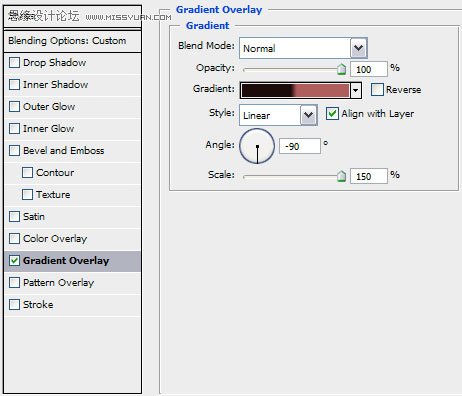The height and width of the screenshot is (396, 462).
Task: Enable the Inner Shadow checkbox
Action: 14,84
